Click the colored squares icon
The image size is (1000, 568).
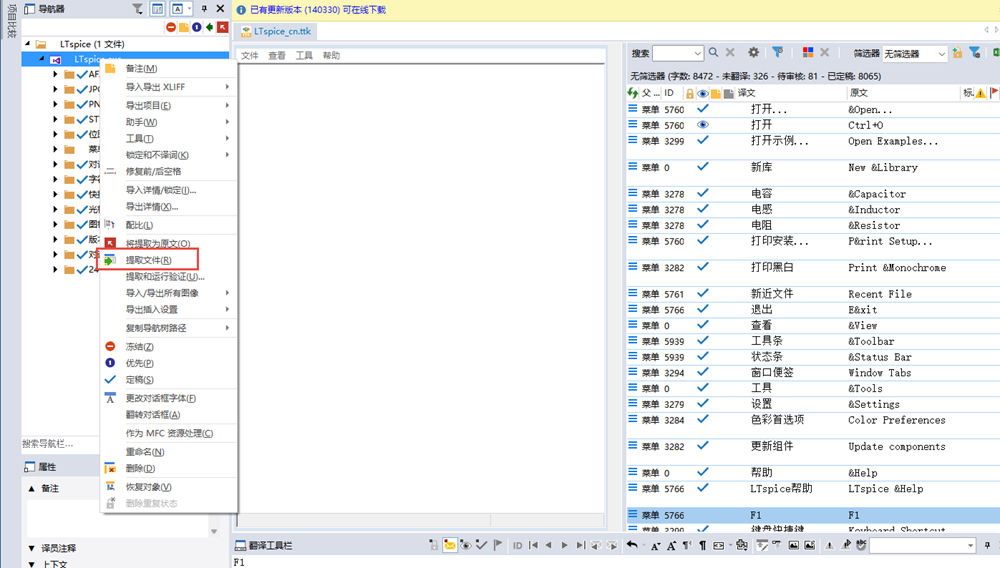[808, 52]
